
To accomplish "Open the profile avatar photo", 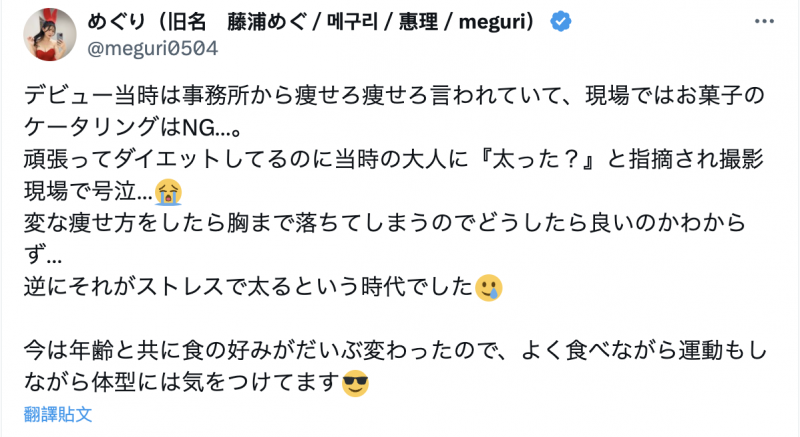I will pos(48,34).
